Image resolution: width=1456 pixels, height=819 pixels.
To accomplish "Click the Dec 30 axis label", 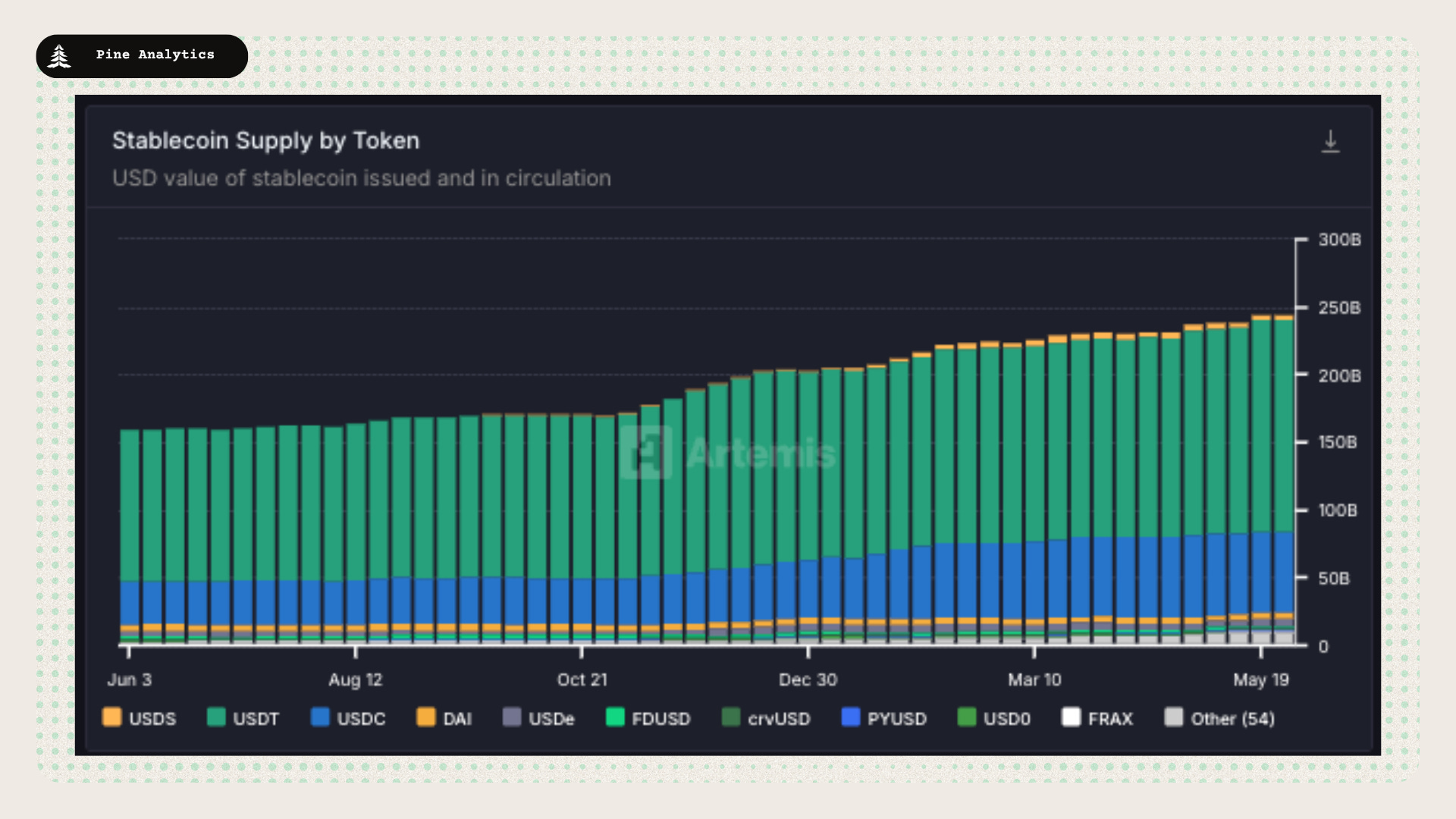I will pyautogui.click(x=808, y=679).
